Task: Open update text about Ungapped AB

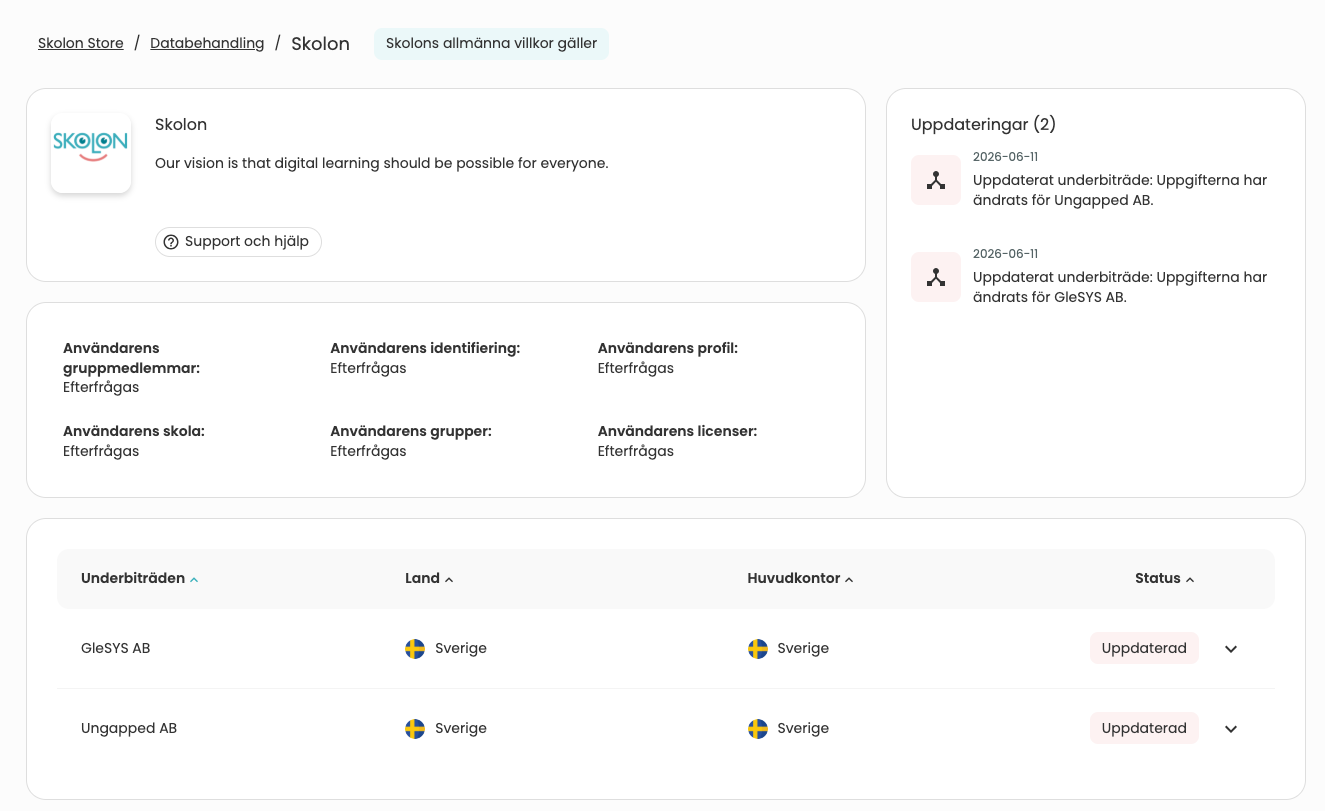Action: pyautogui.click(x=1120, y=190)
